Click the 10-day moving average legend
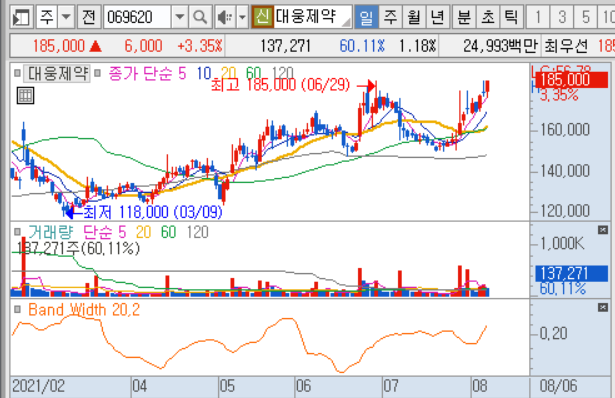Screen dimensions: 615x398 [x=204, y=73]
